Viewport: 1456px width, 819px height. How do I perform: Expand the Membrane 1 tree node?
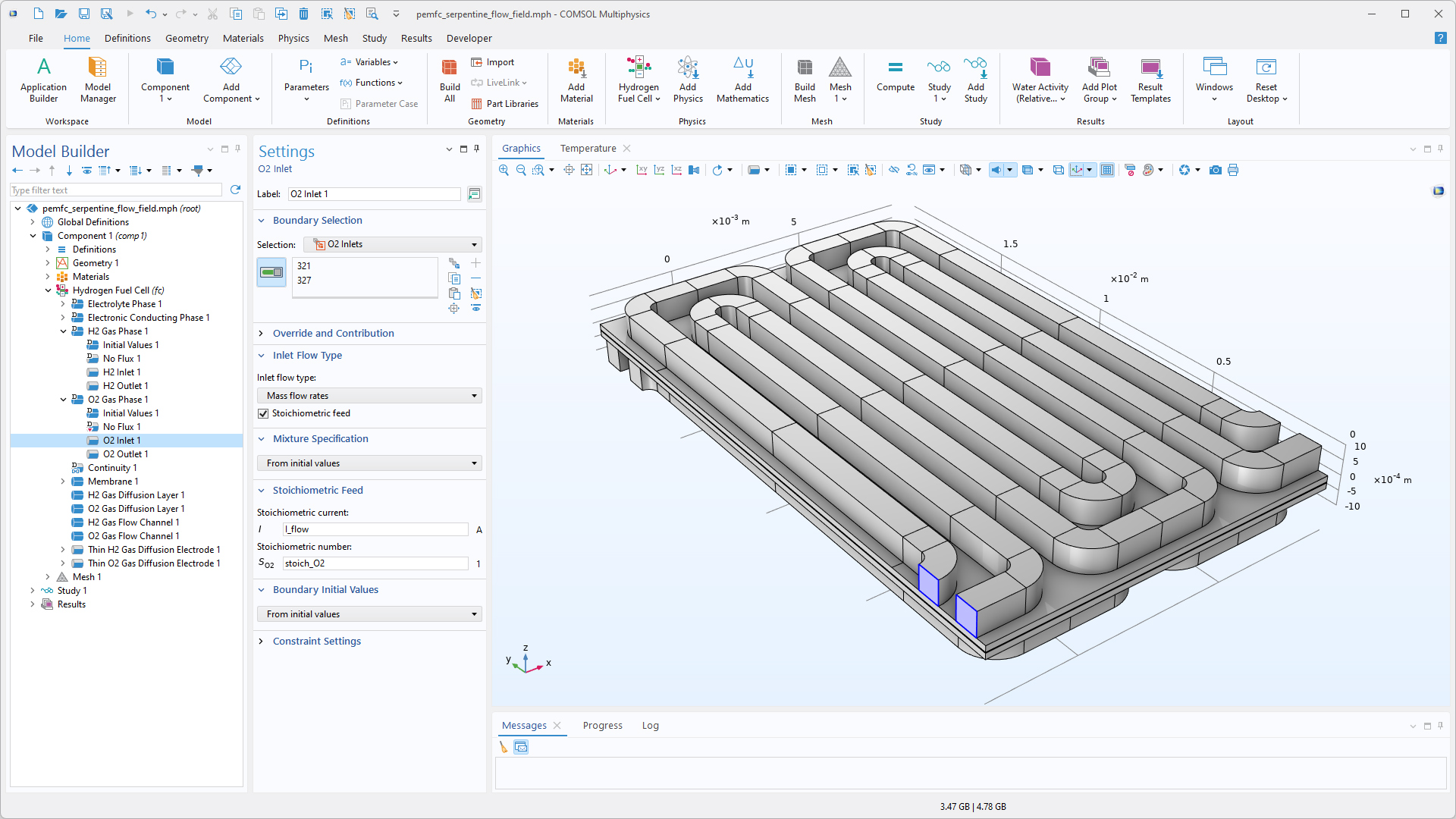point(63,482)
